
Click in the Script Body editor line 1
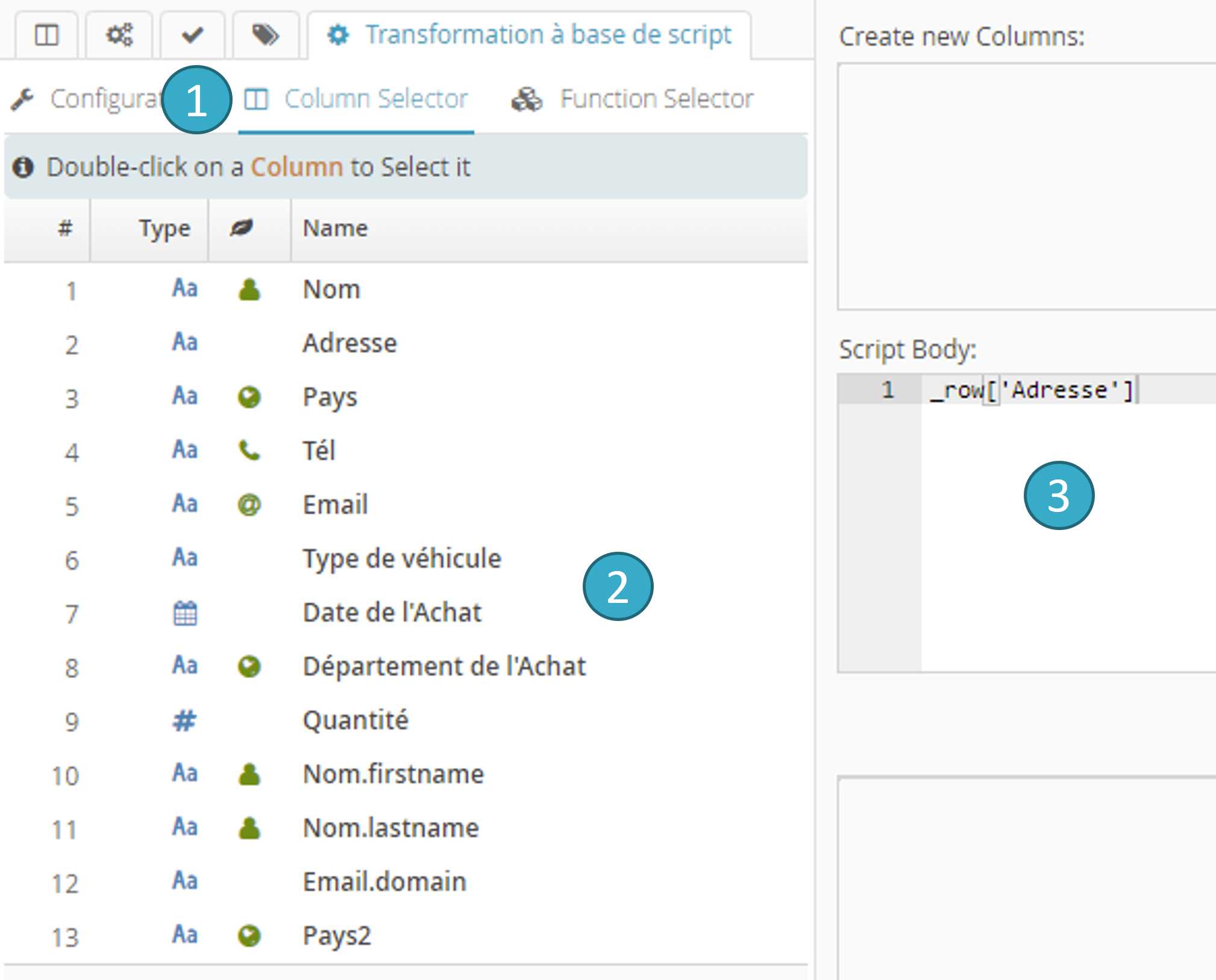point(1068,390)
